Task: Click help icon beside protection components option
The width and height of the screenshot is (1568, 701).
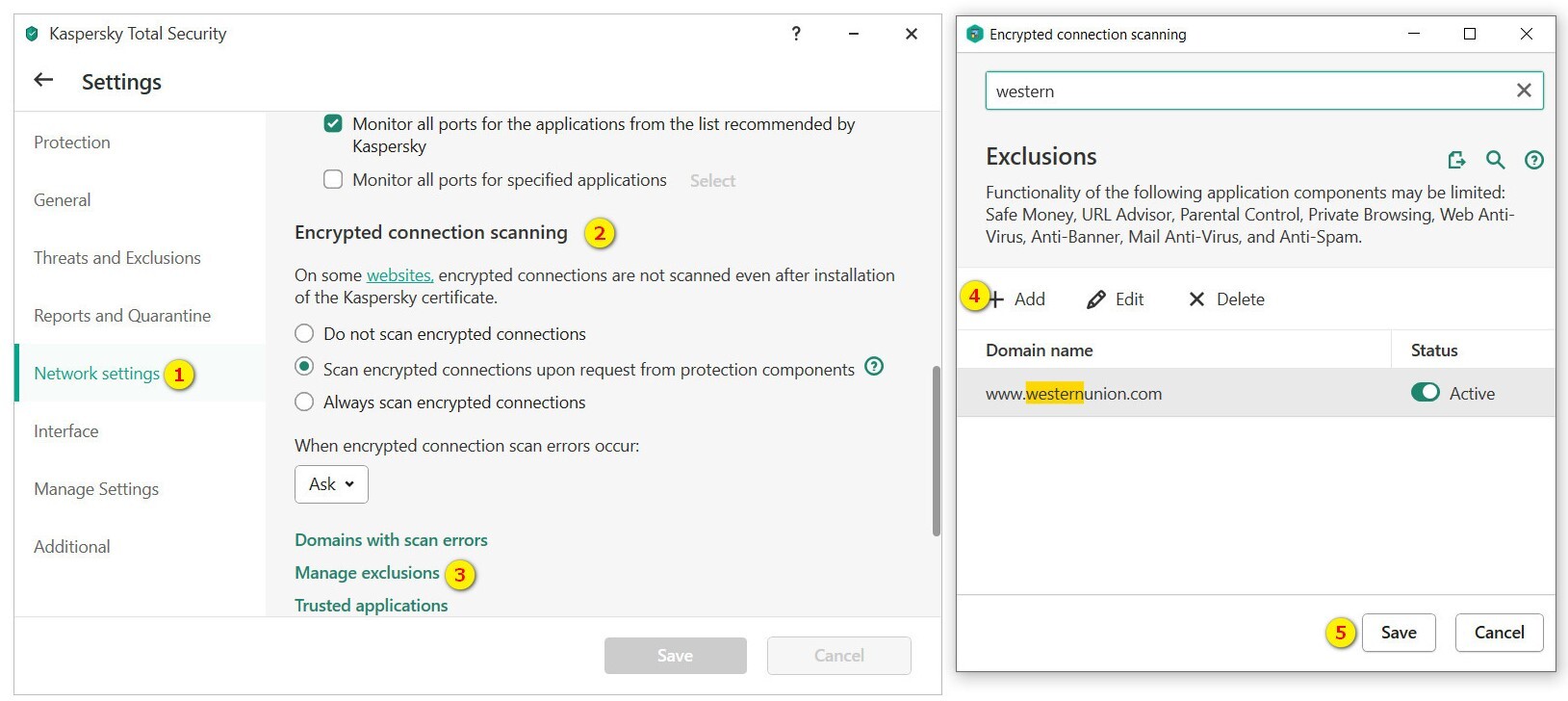Action: pyautogui.click(x=874, y=366)
